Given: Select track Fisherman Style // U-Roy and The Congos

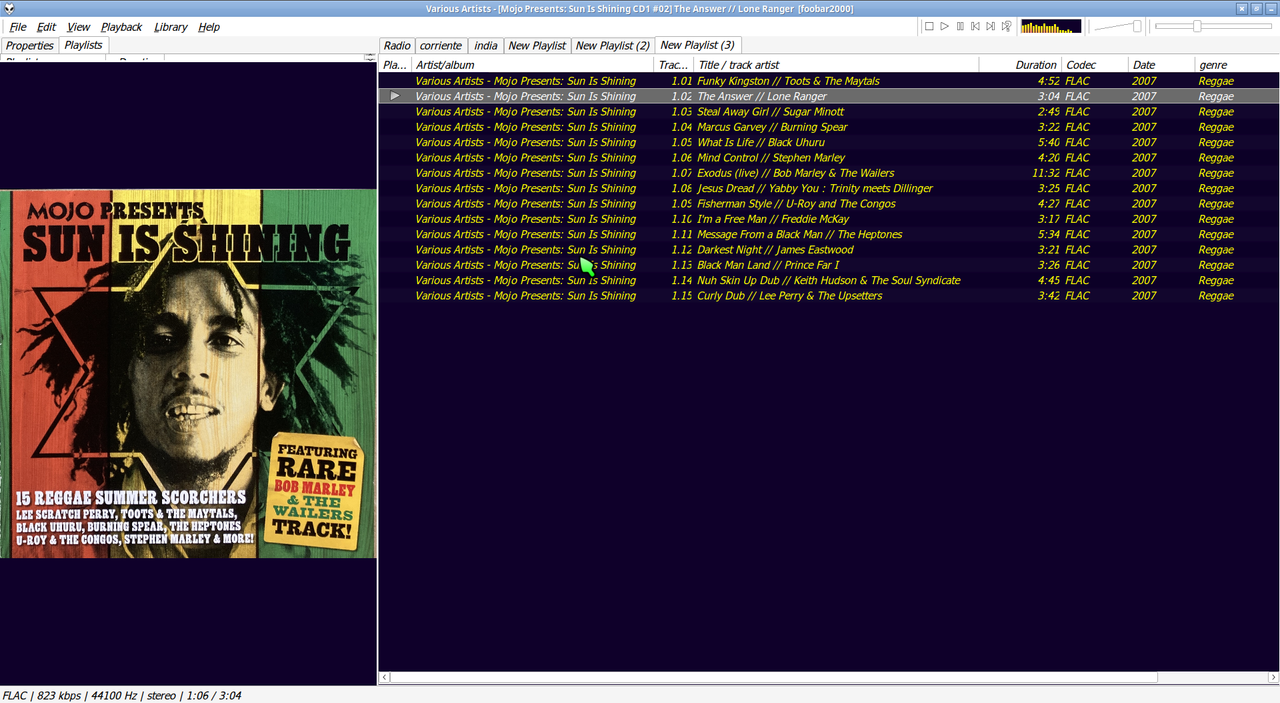Looking at the screenshot, I should 828,204.
